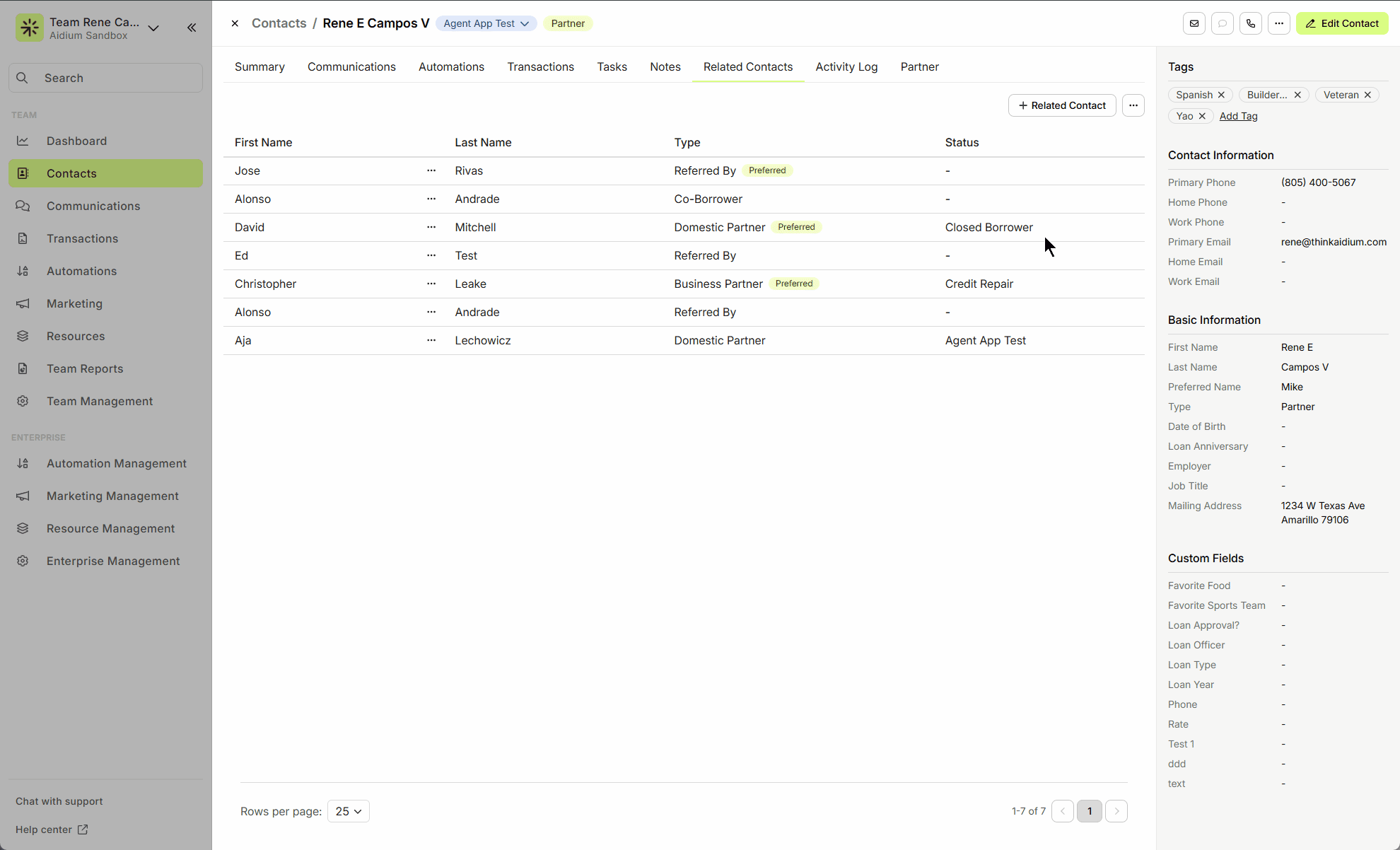Open row options for Christopher Leake
This screenshot has width=1400, height=850.
click(431, 284)
